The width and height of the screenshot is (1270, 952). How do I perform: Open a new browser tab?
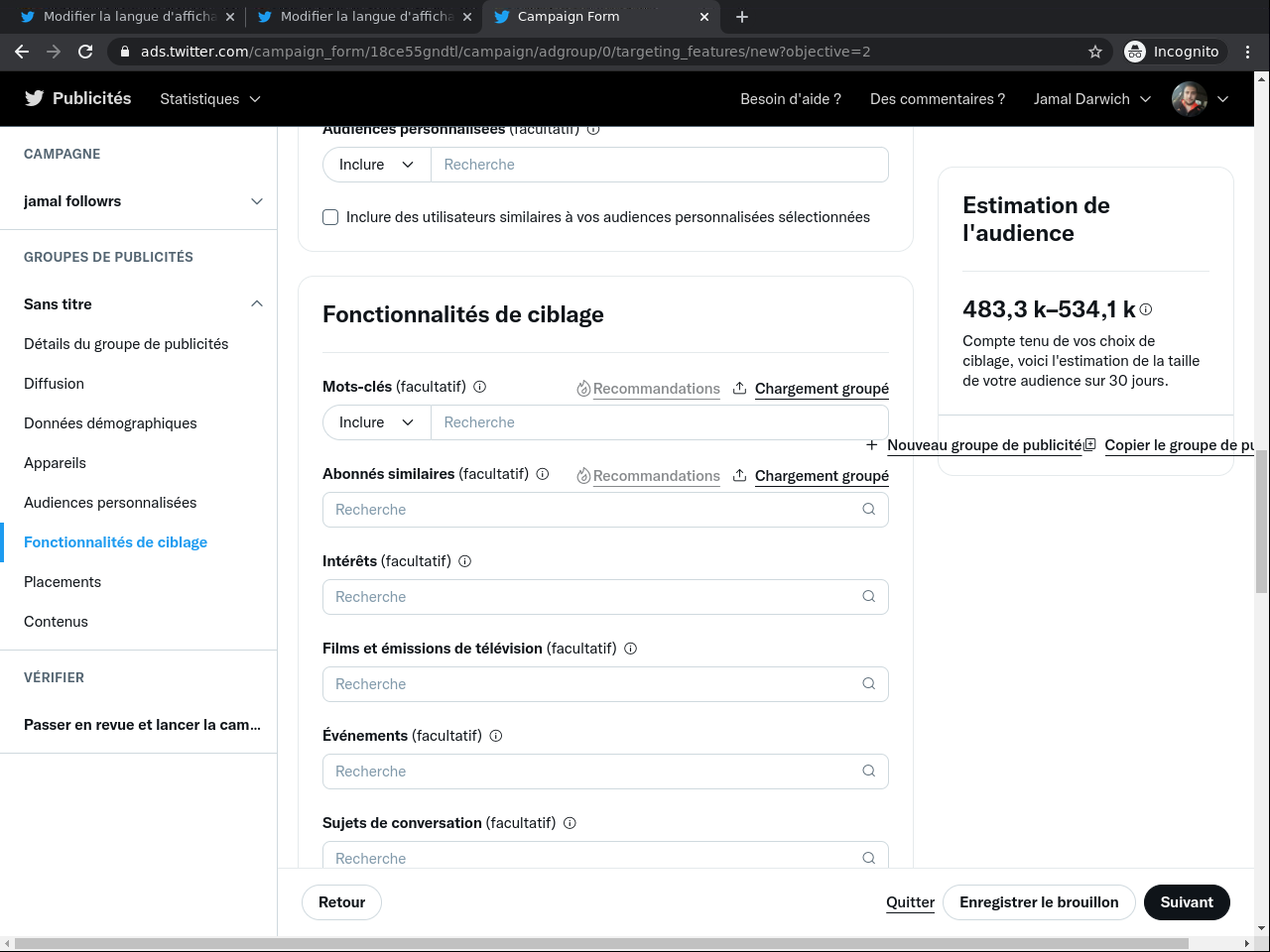pyautogui.click(x=742, y=17)
